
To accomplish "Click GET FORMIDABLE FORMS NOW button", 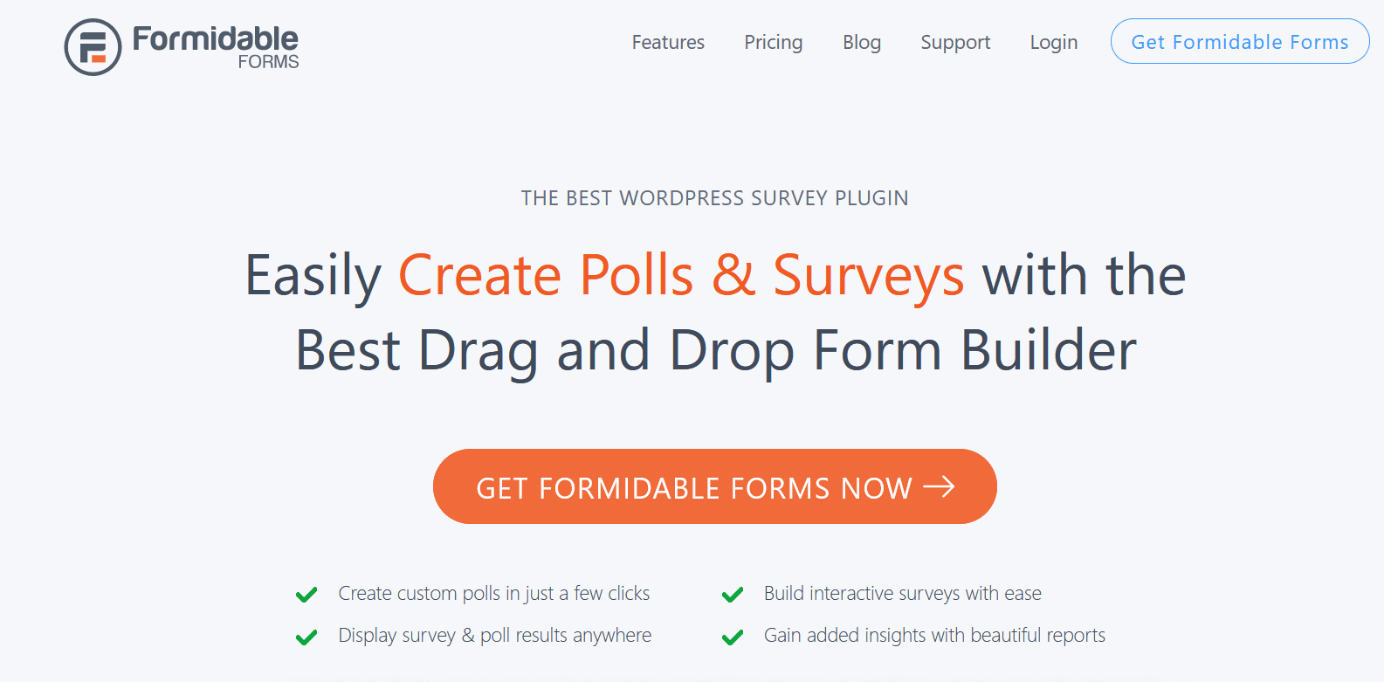I will pyautogui.click(x=715, y=487).
